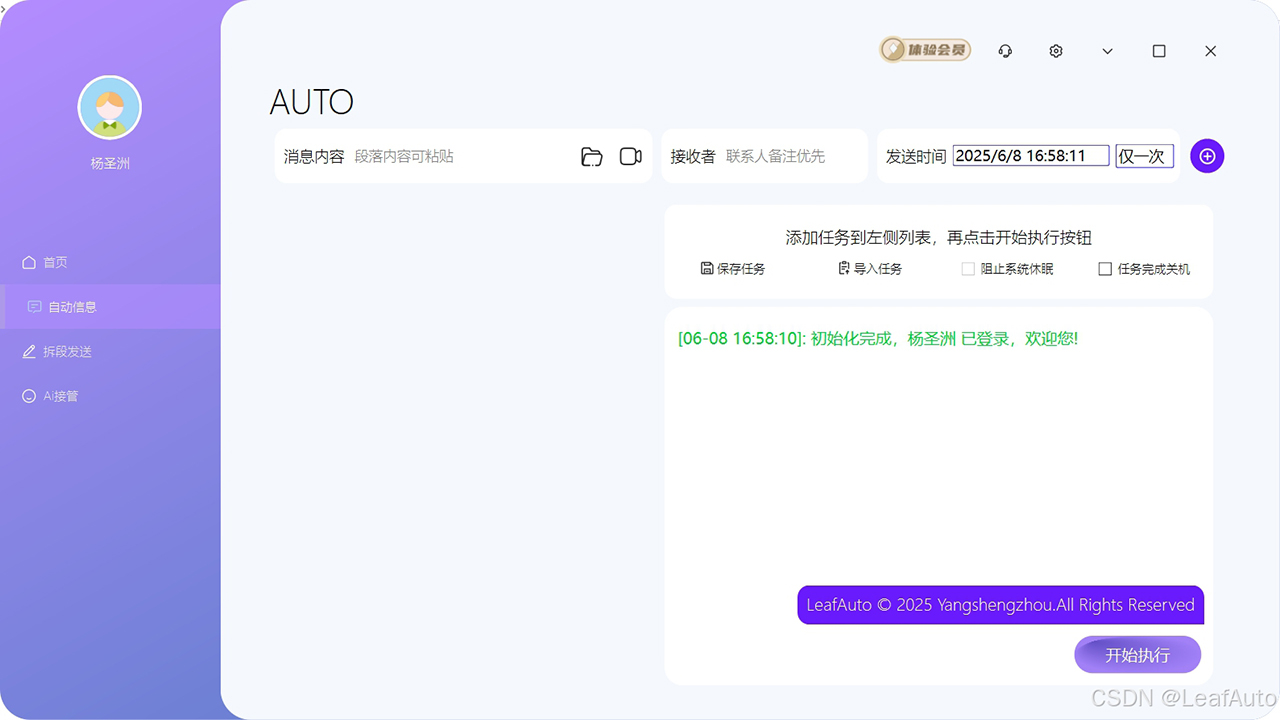Click inside the 接收者 recipient field
Image resolution: width=1280 pixels, height=720 pixels.
tap(790, 156)
